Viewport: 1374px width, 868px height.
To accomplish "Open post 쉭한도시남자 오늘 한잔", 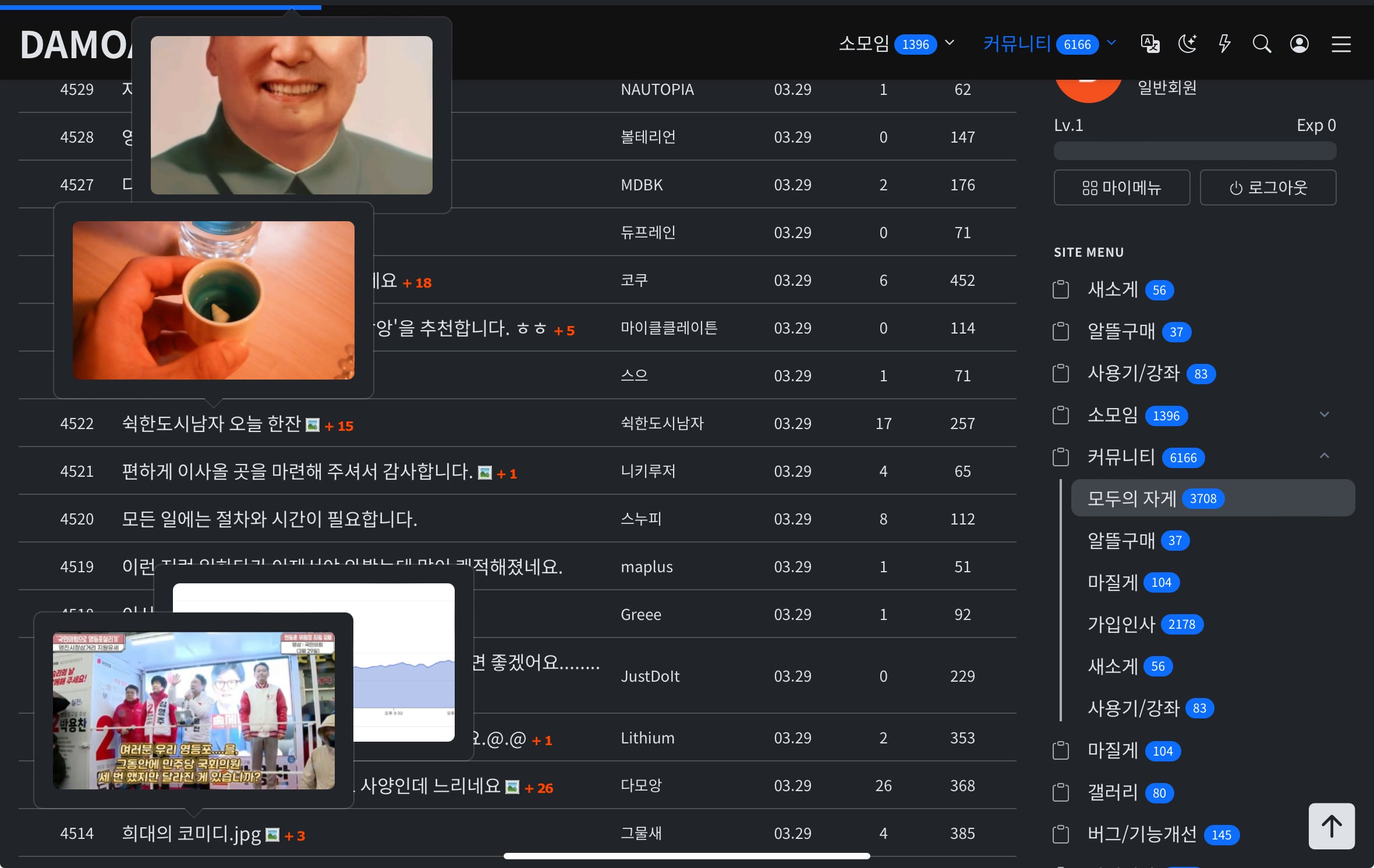I will pos(211,423).
